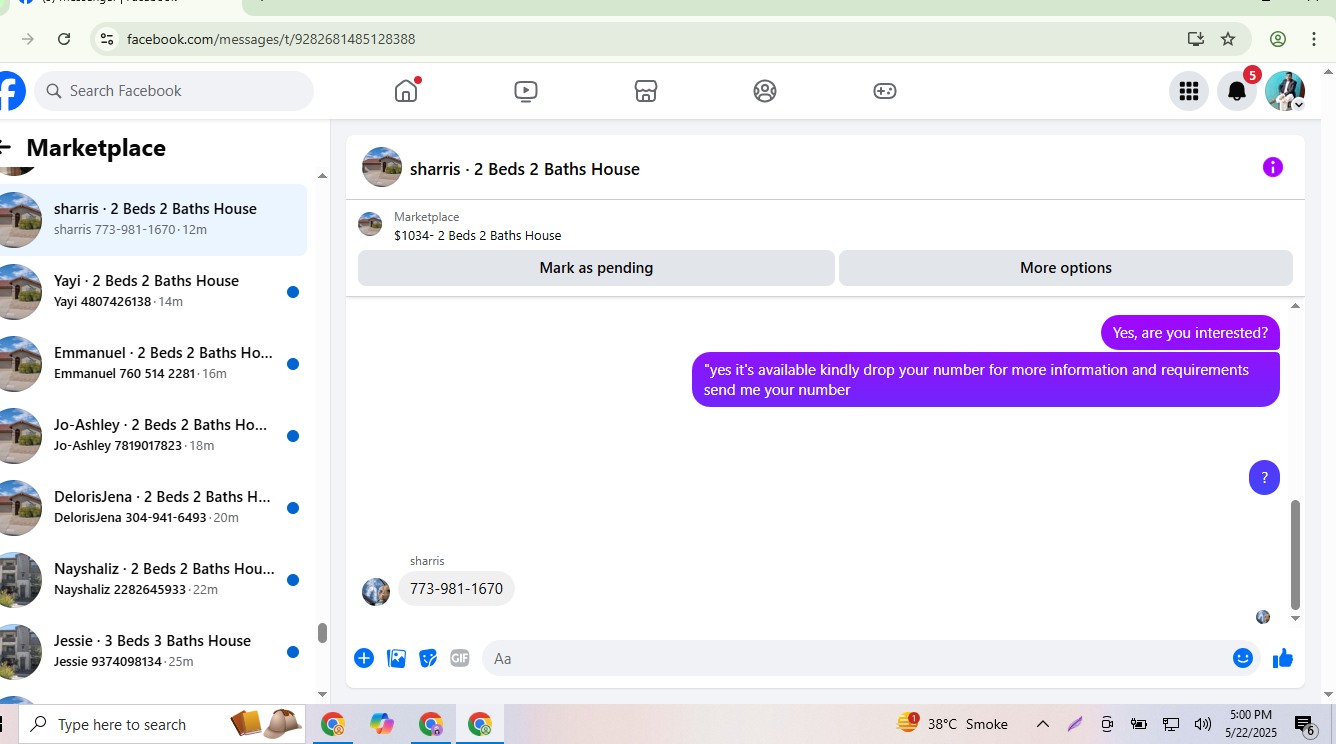Focus the message input box
The width and height of the screenshot is (1336, 744).
point(871,658)
